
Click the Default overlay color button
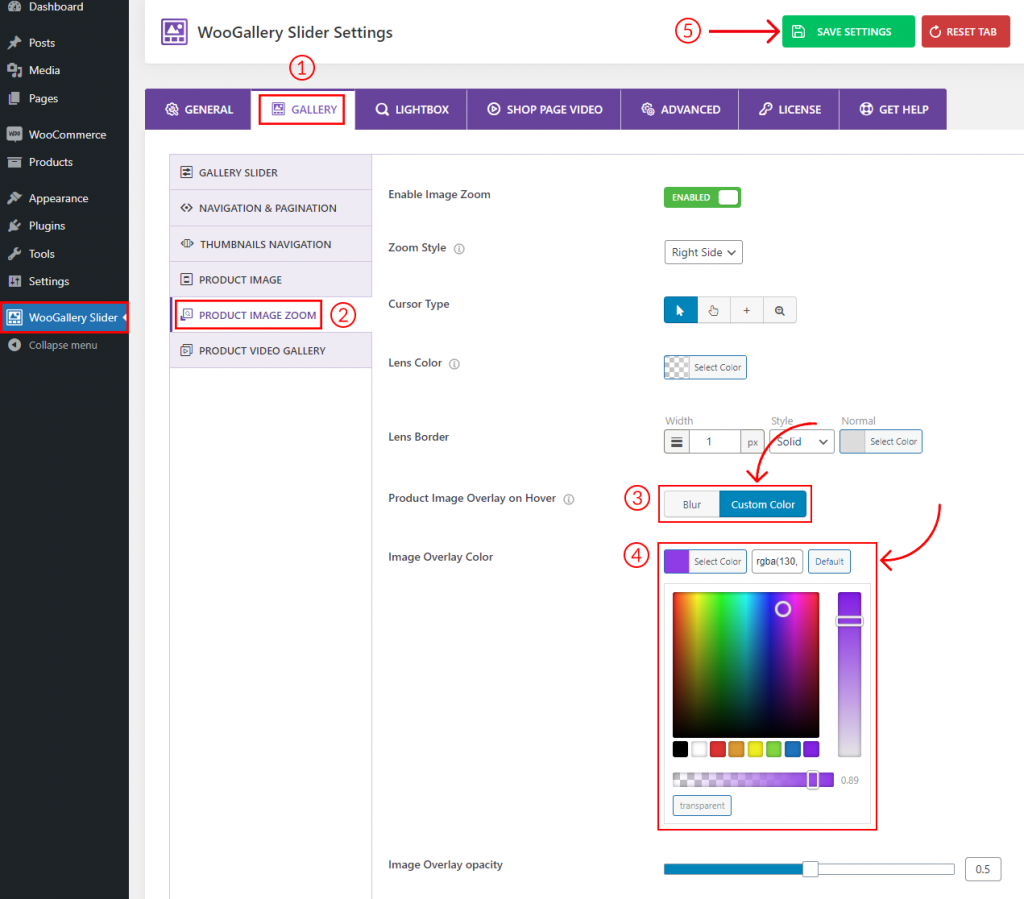[829, 561]
